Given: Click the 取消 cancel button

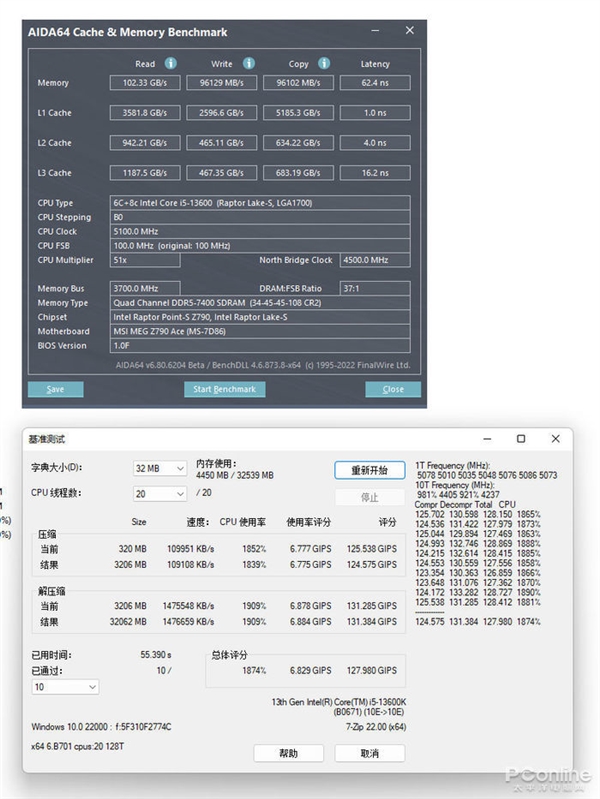Looking at the screenshot, I should [370, 753].
